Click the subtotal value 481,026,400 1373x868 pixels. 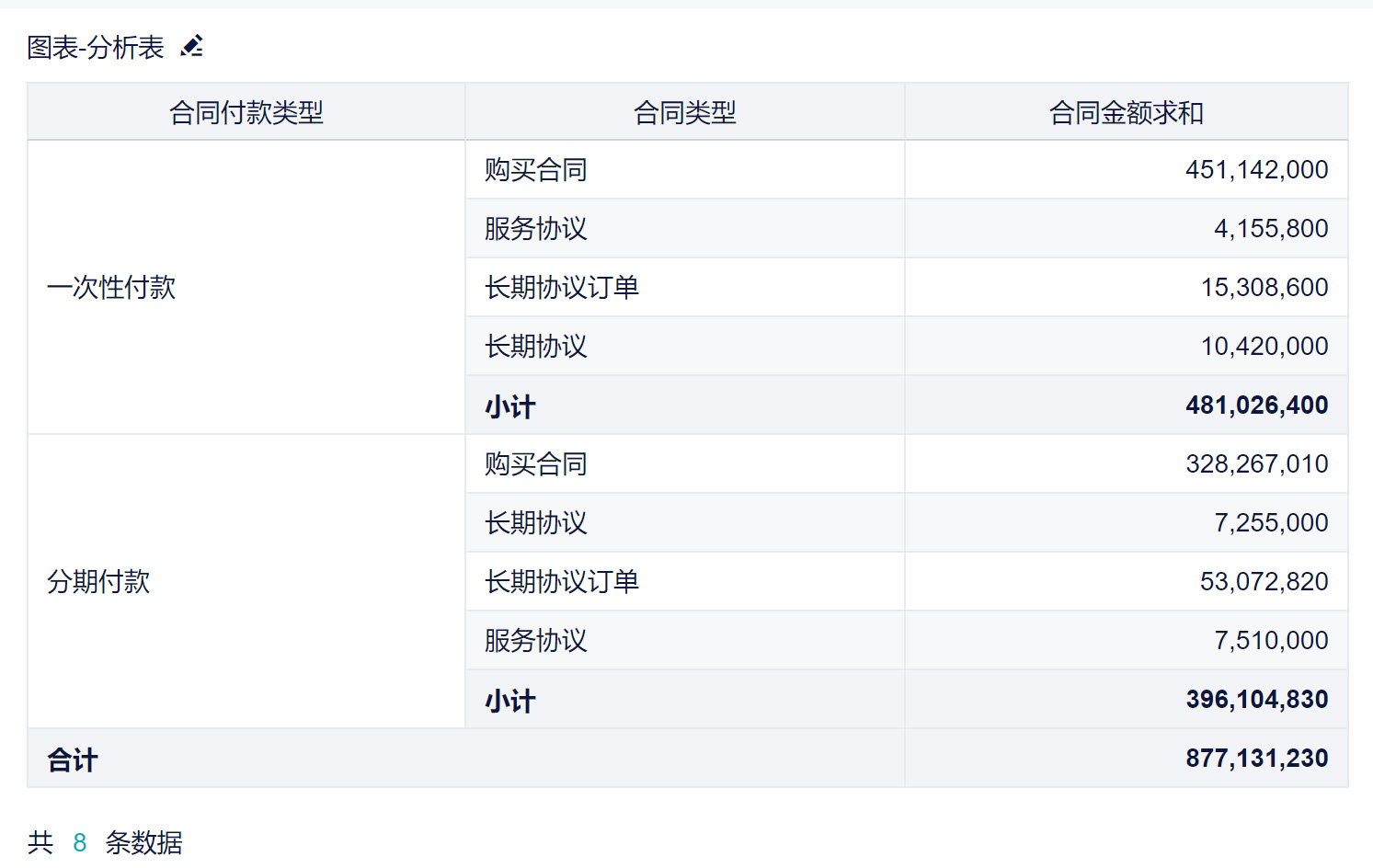tap(1256, 405)
